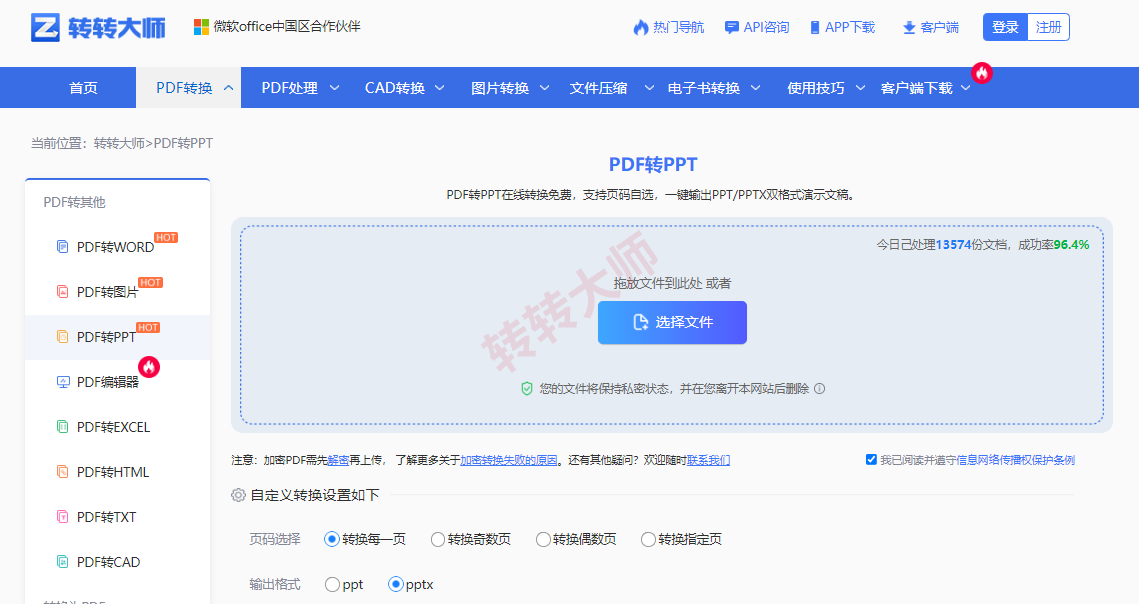This screenshot has height=604, width=1139.
Task: Open PDF转TXT in sidebar
Action: (x=107, y=517)
